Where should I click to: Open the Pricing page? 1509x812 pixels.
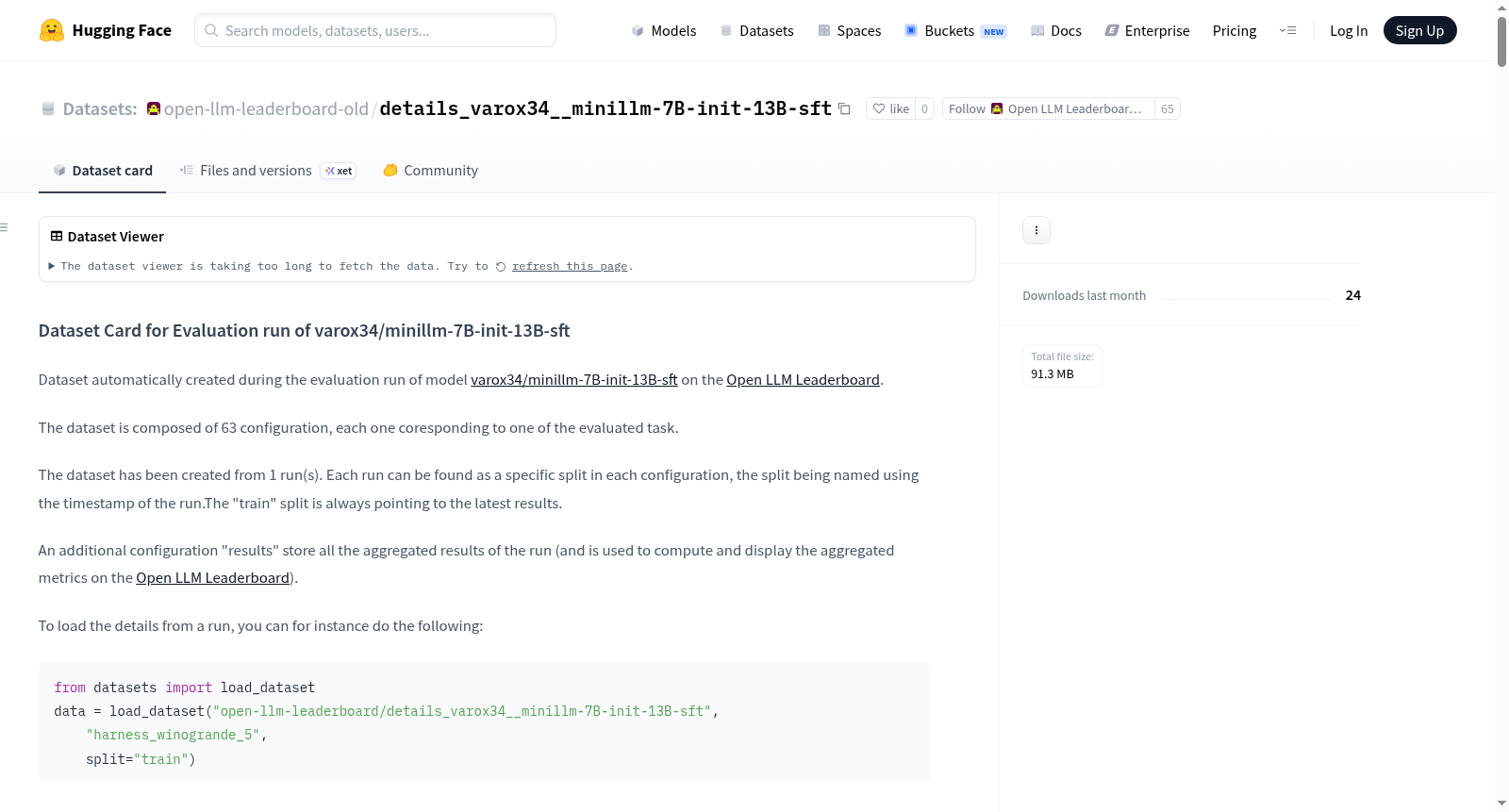pyautogui.click(x=1235, y=31)
